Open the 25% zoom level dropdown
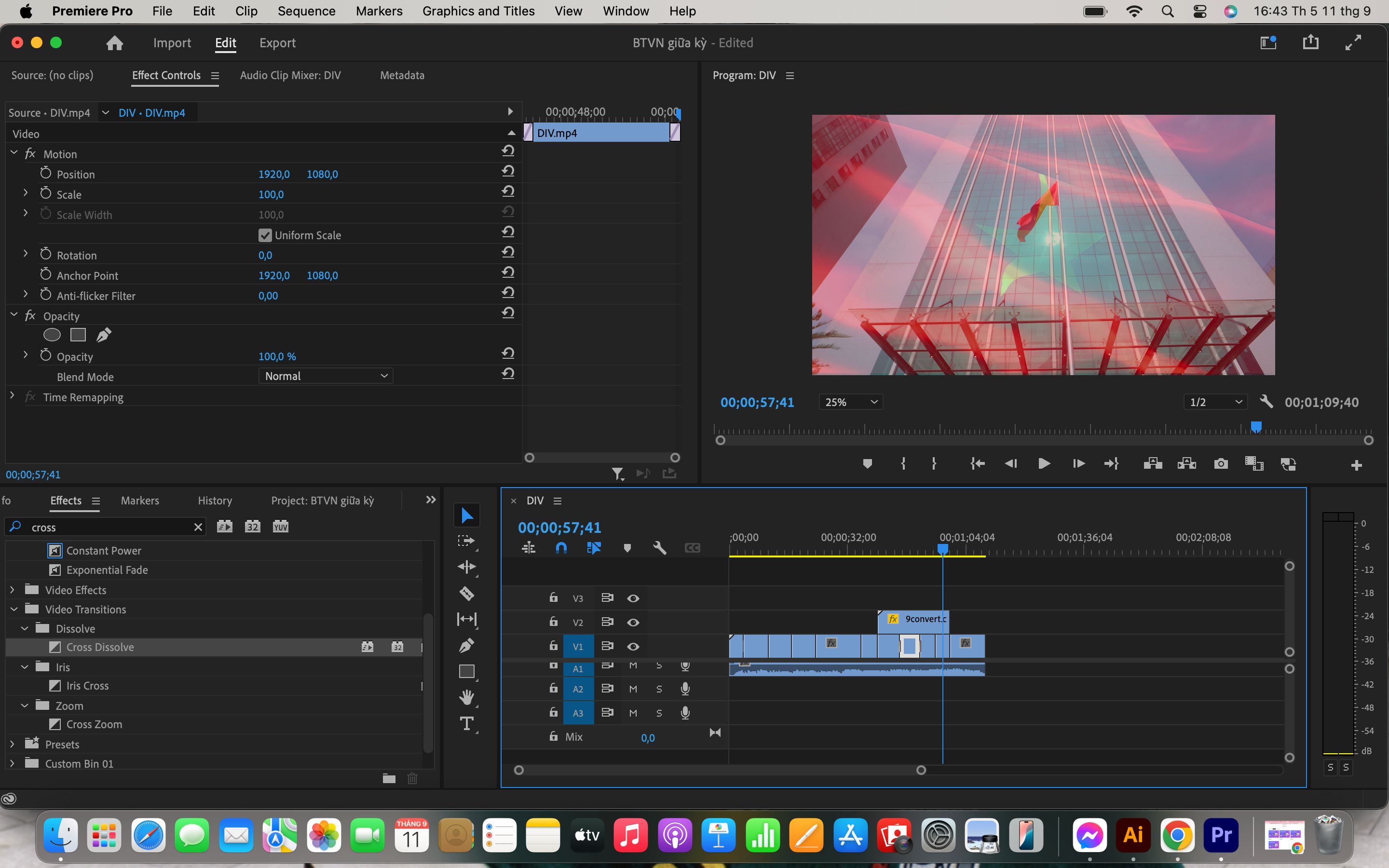1389x868 pixels. 851,402
